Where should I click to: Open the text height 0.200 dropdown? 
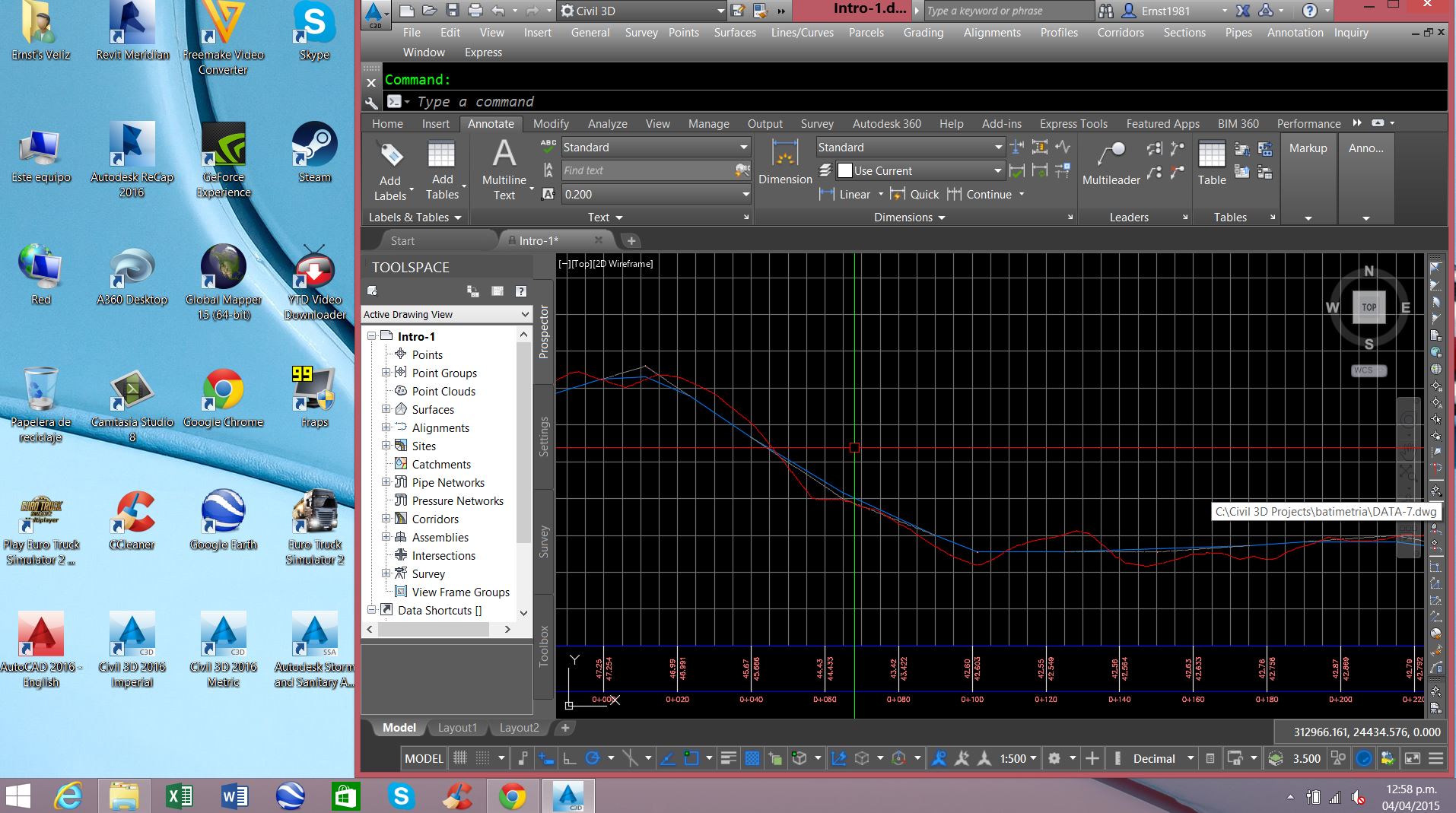656,194
